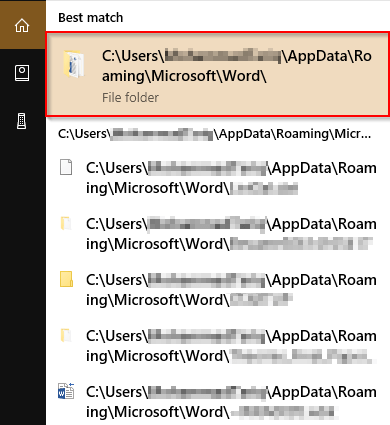Select the Apps filter icon in sidebar
390x425 pixels.
22,73
